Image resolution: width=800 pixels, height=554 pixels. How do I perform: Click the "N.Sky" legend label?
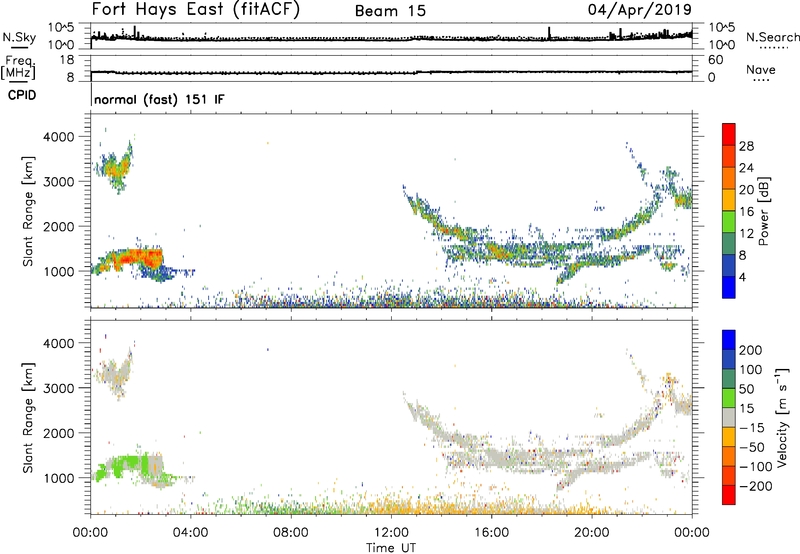tap(19, 37)
